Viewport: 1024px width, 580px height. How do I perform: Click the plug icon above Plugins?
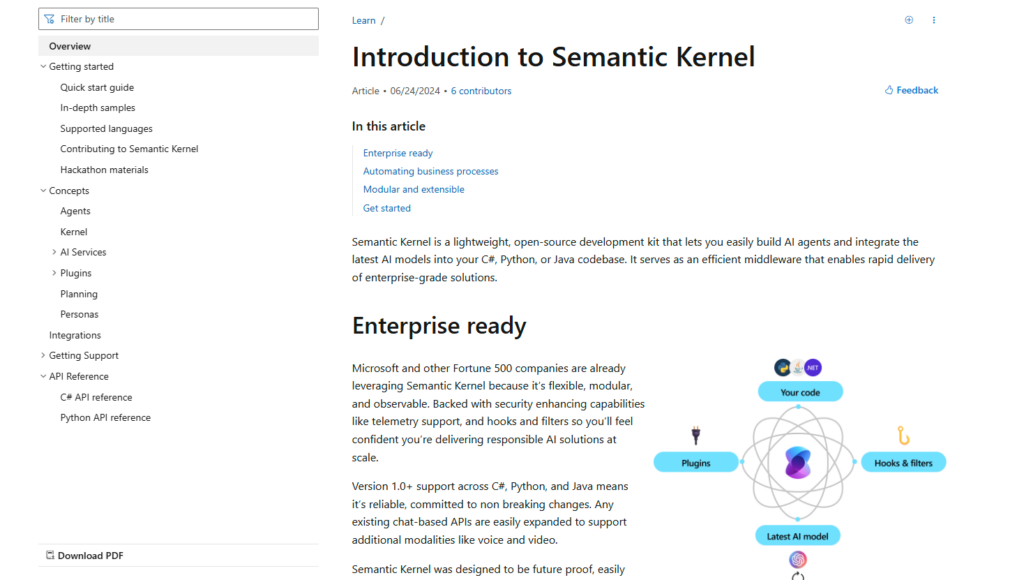(x=696, y=434)
